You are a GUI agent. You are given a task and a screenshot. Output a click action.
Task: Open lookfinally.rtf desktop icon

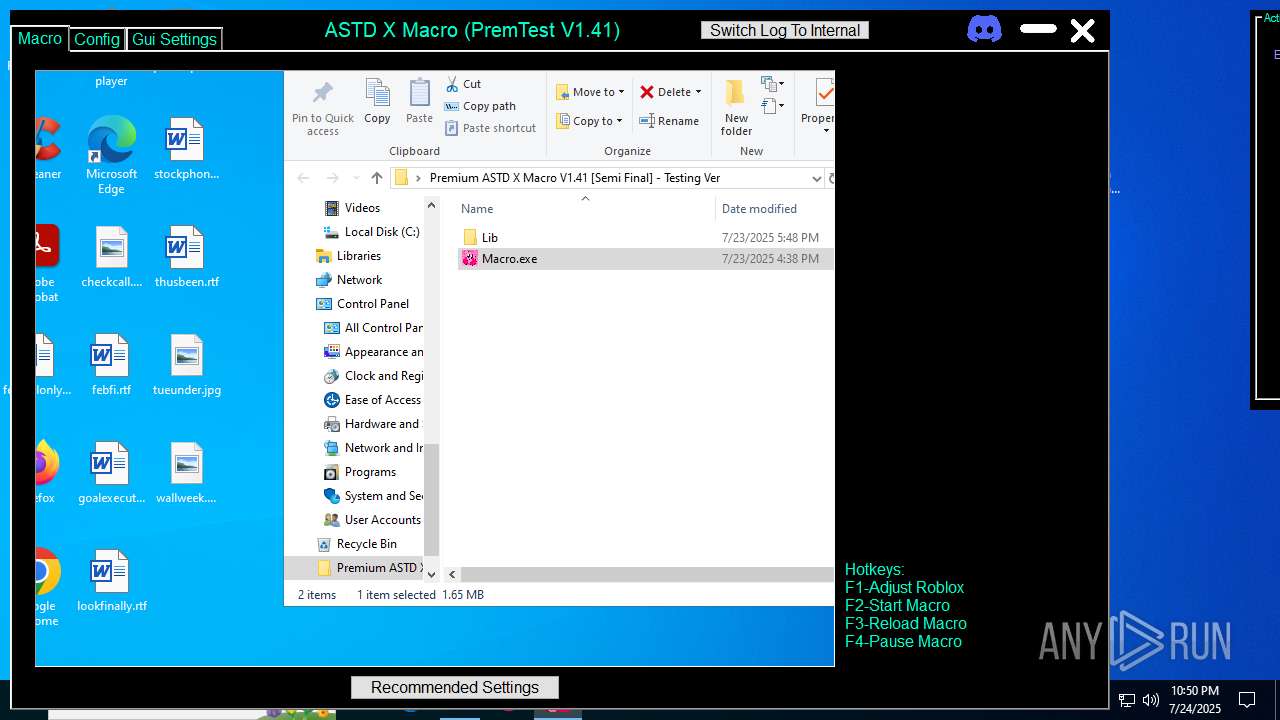pos(111,581)
